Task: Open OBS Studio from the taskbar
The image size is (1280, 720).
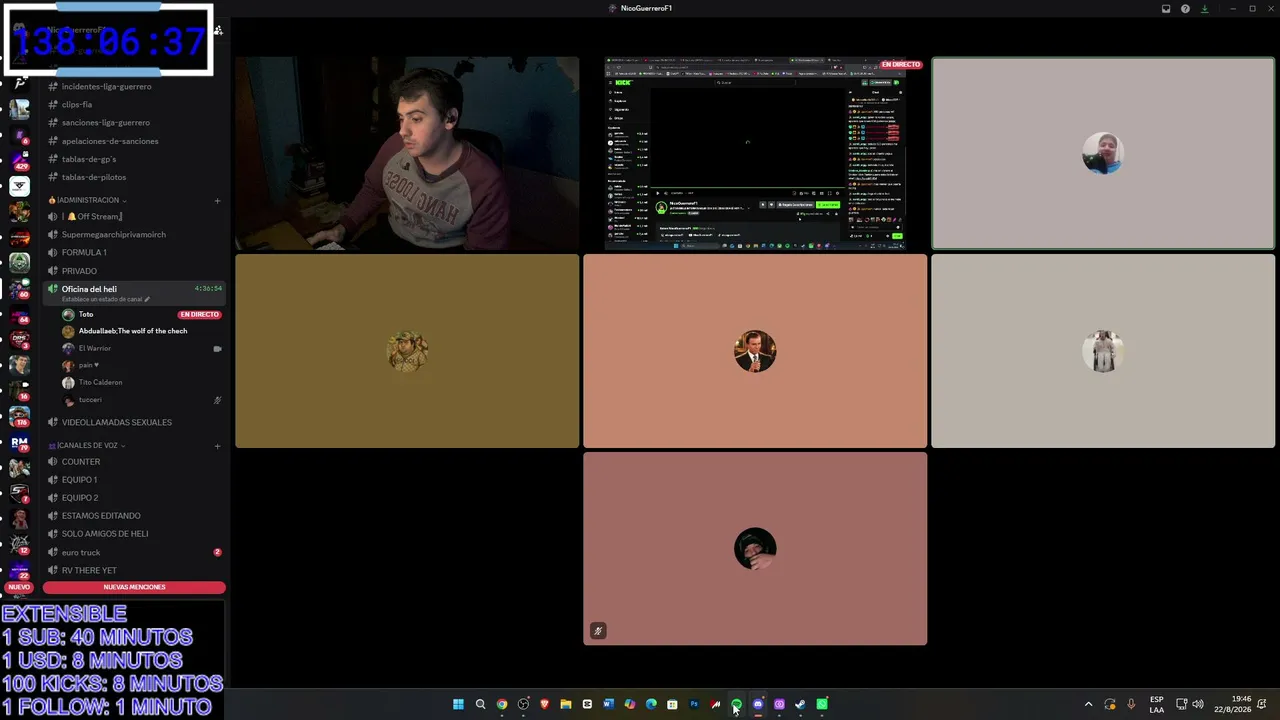Action: [523, 704]
